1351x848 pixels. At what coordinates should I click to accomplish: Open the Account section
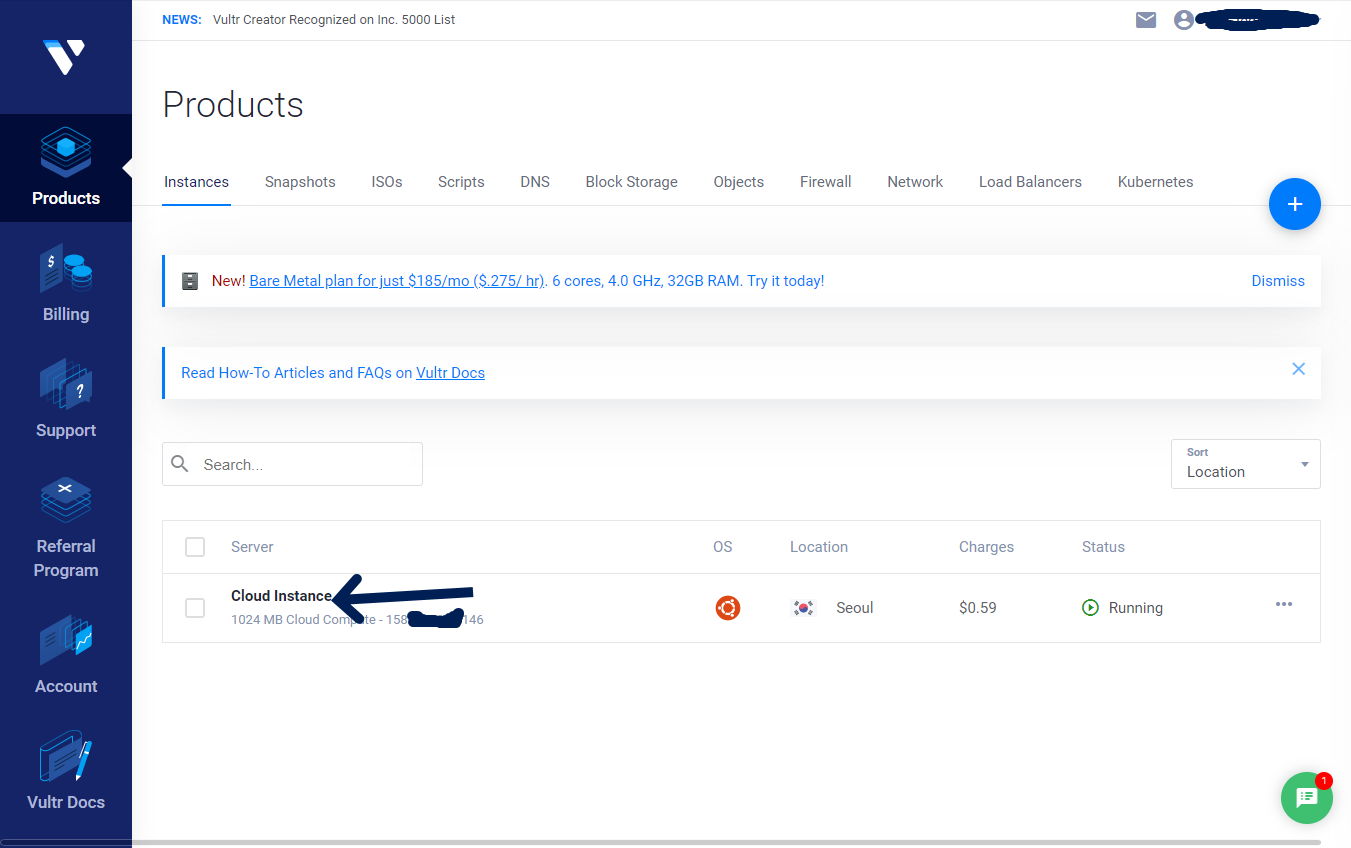pos(66,656)
